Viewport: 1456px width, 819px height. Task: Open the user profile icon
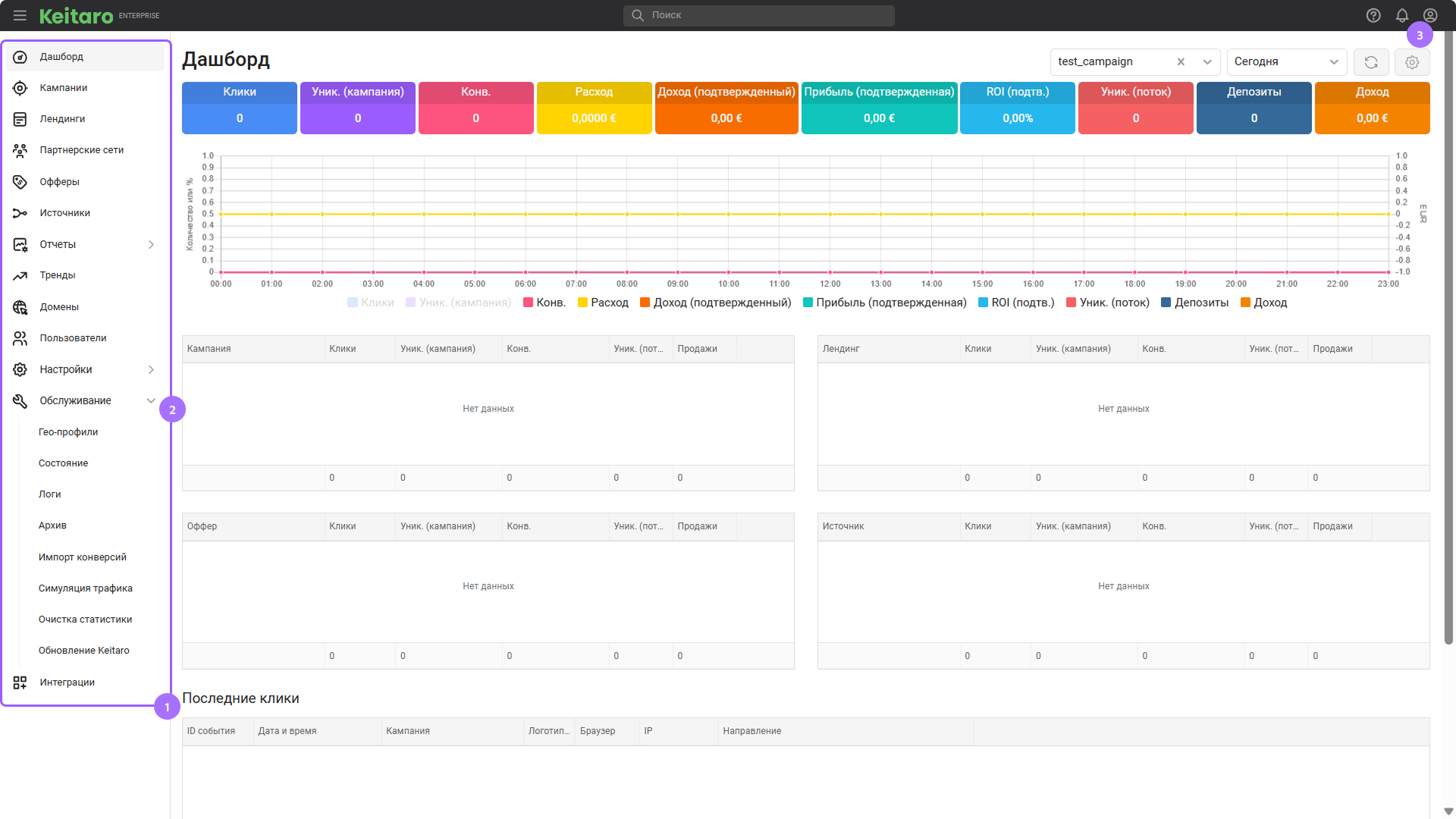coord(1430,15)
